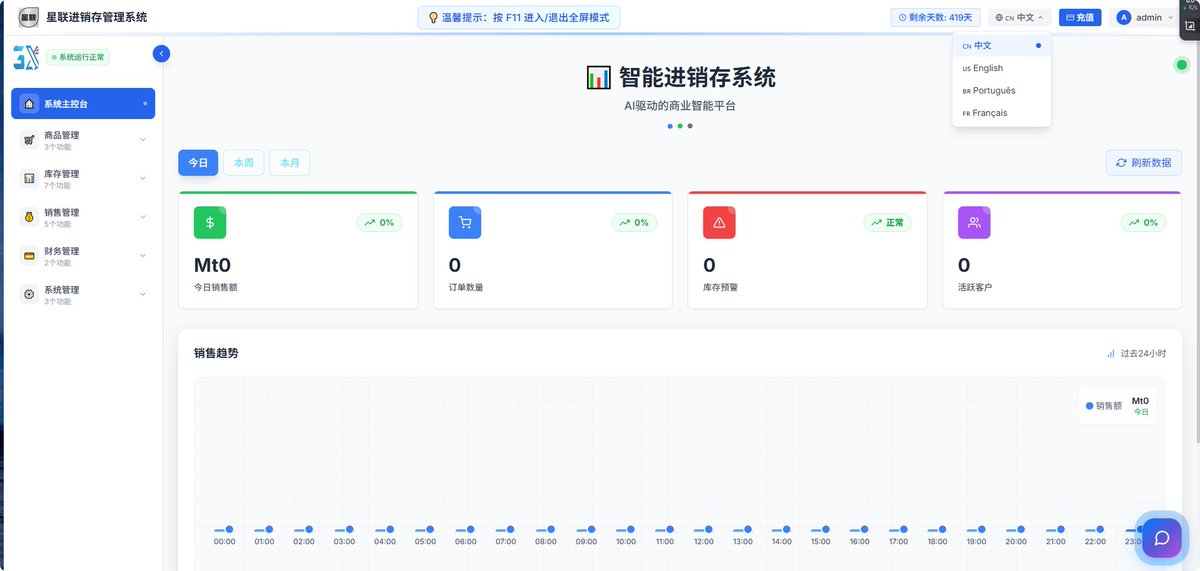Collapse the sidebar with the blue arrow
Image resolution: width=1200 pixels, height=571 pixels.
tap(161, 54)
